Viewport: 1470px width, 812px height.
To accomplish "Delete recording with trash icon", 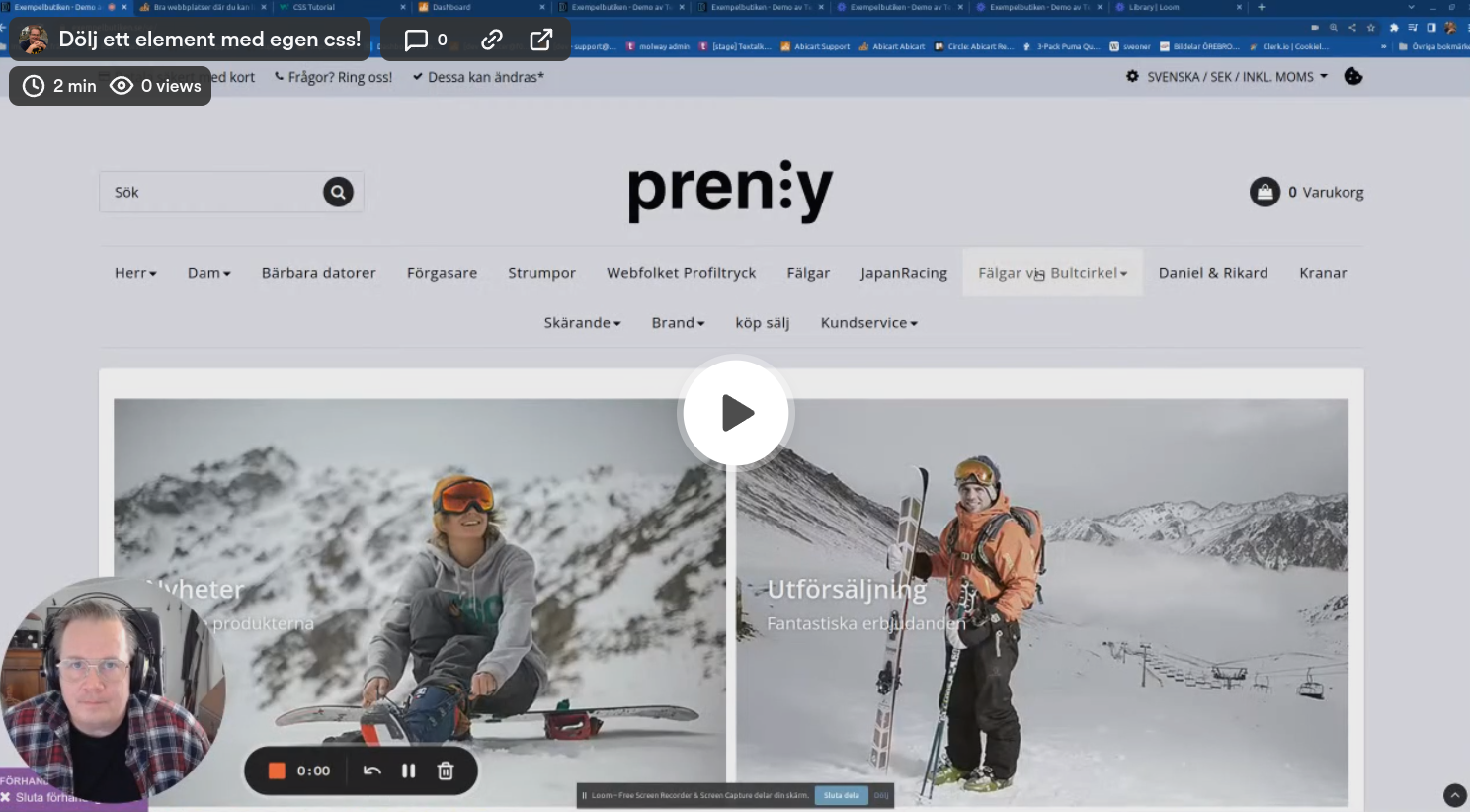I will (446, 771).
